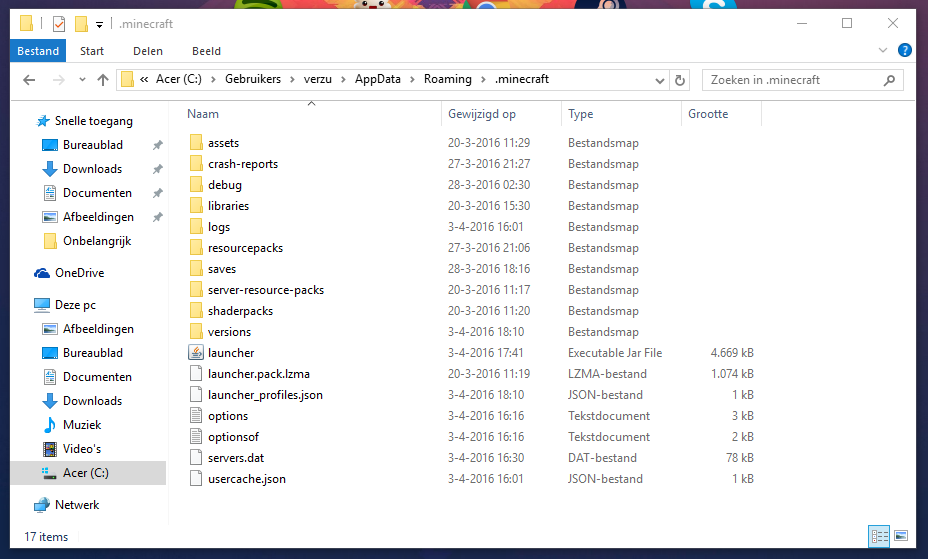
Task: Open pinned Afbeeldingen under Snelle toegang
Action: click(x=98, y=217)
